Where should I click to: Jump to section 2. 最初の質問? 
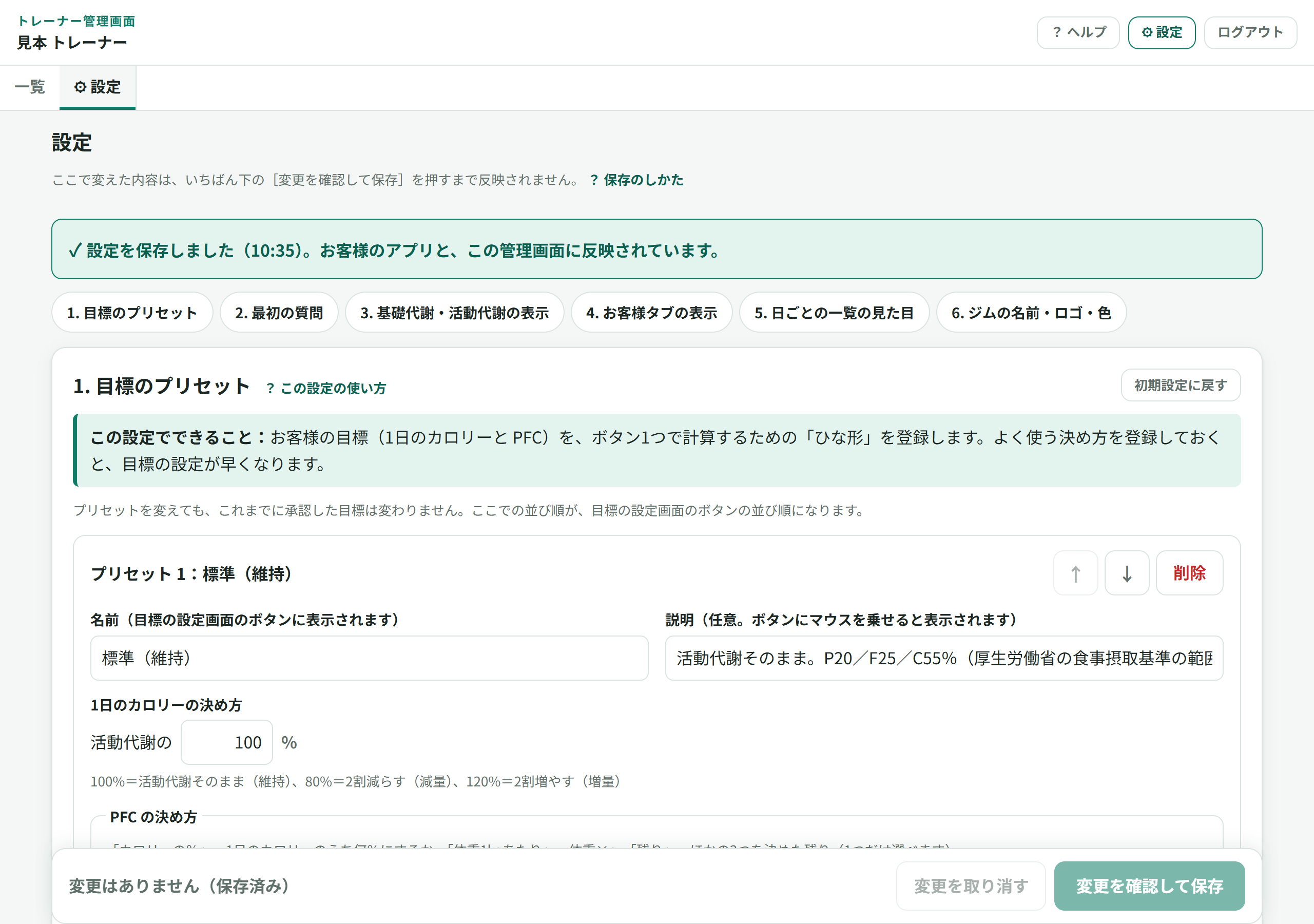point(279,313)
